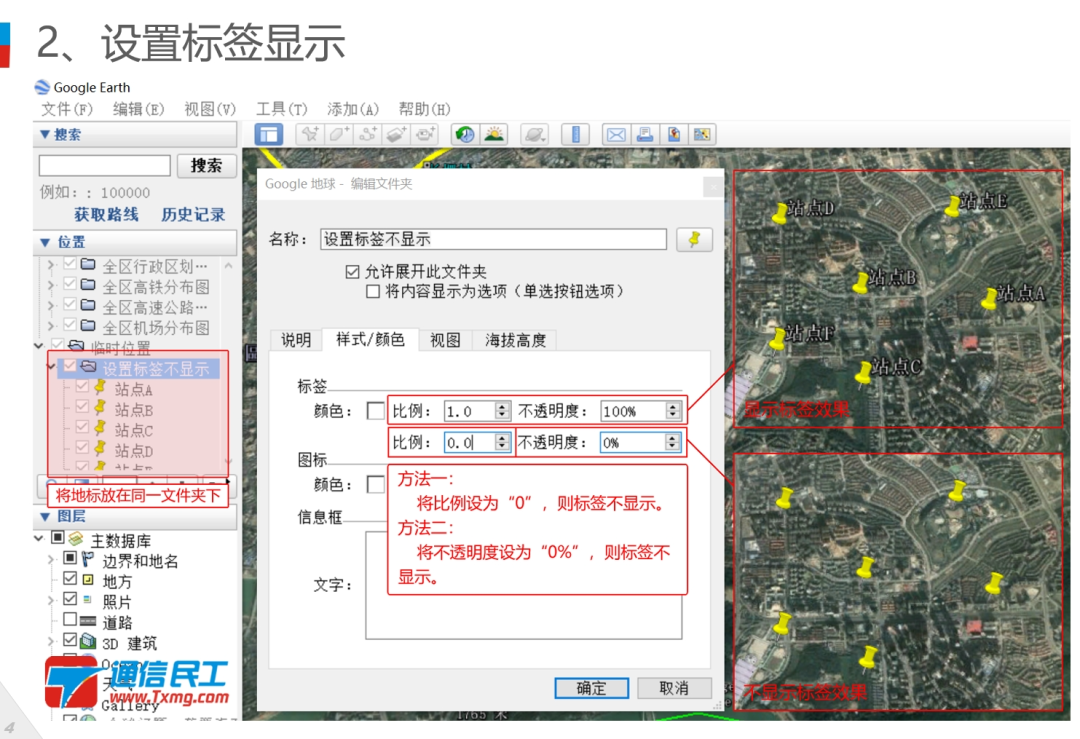The width and height of the screenshot is (1080, 739).
Task: Expand the 边界和地名 layer arrow
Action: point(51,559)
